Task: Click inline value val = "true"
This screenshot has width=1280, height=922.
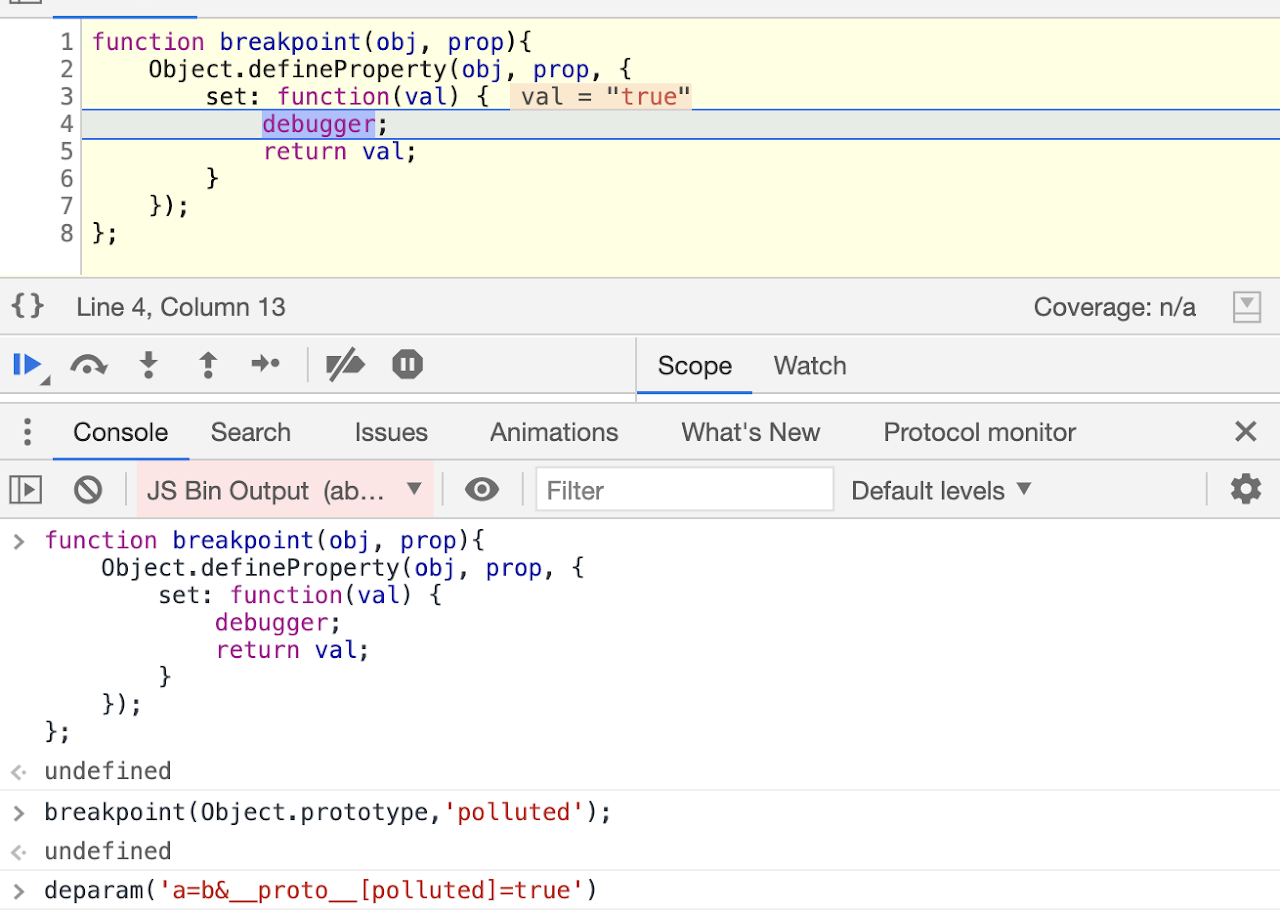Action: [x=602, y=97]
